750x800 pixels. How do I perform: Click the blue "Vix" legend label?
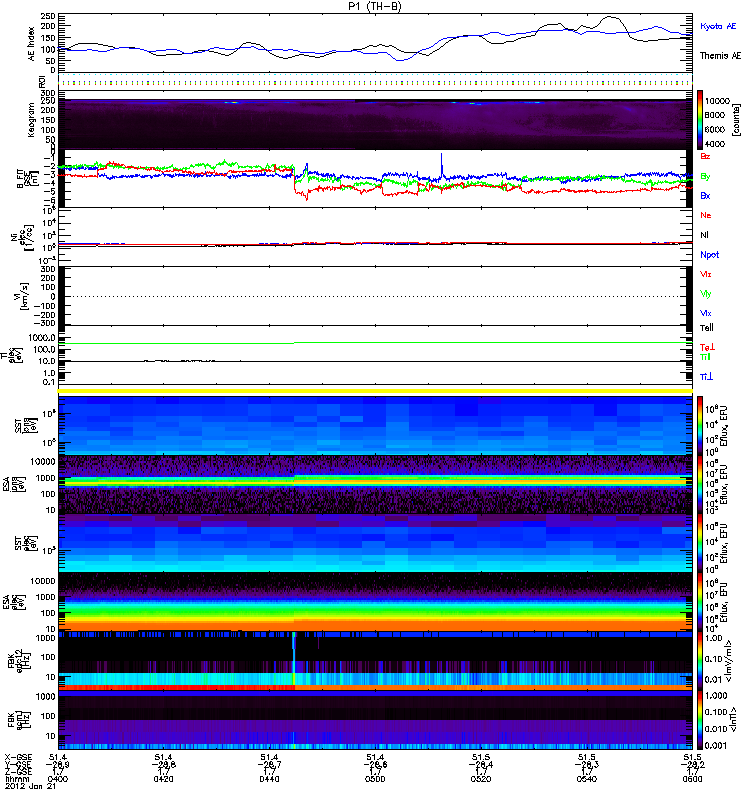click(x=706, y=313)
